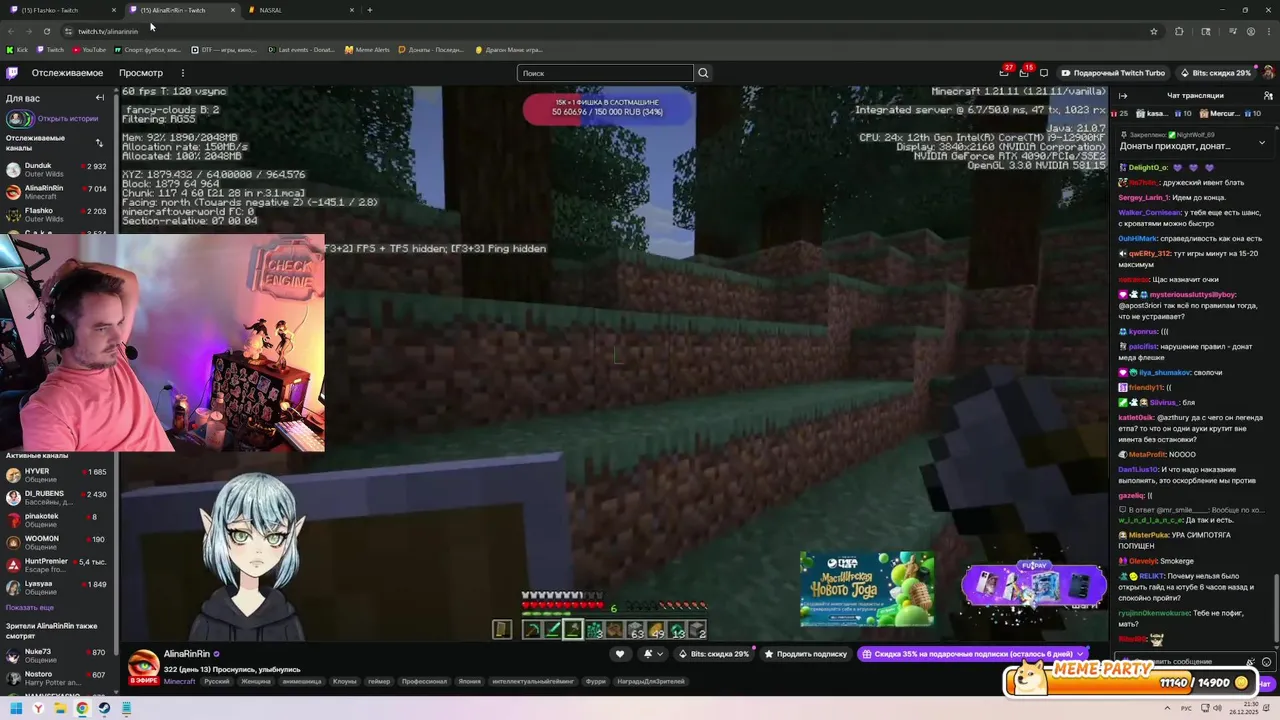Open the 'Last events - Donat...' bookmark
This screenshot has width=1280, height=720.
click(301, 49)
